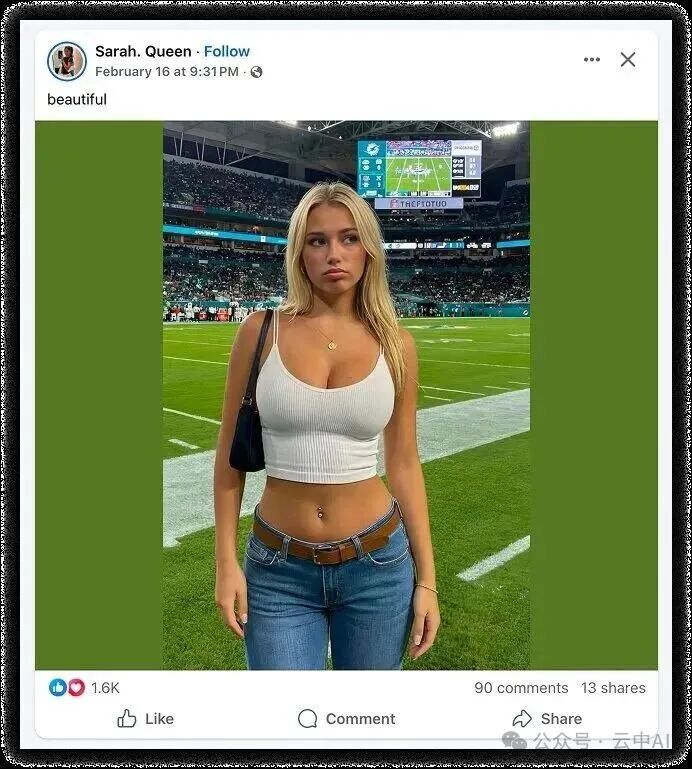Like the post with the Like button
The width and height of the screenshot is (692, 769).
coord(145,718)
